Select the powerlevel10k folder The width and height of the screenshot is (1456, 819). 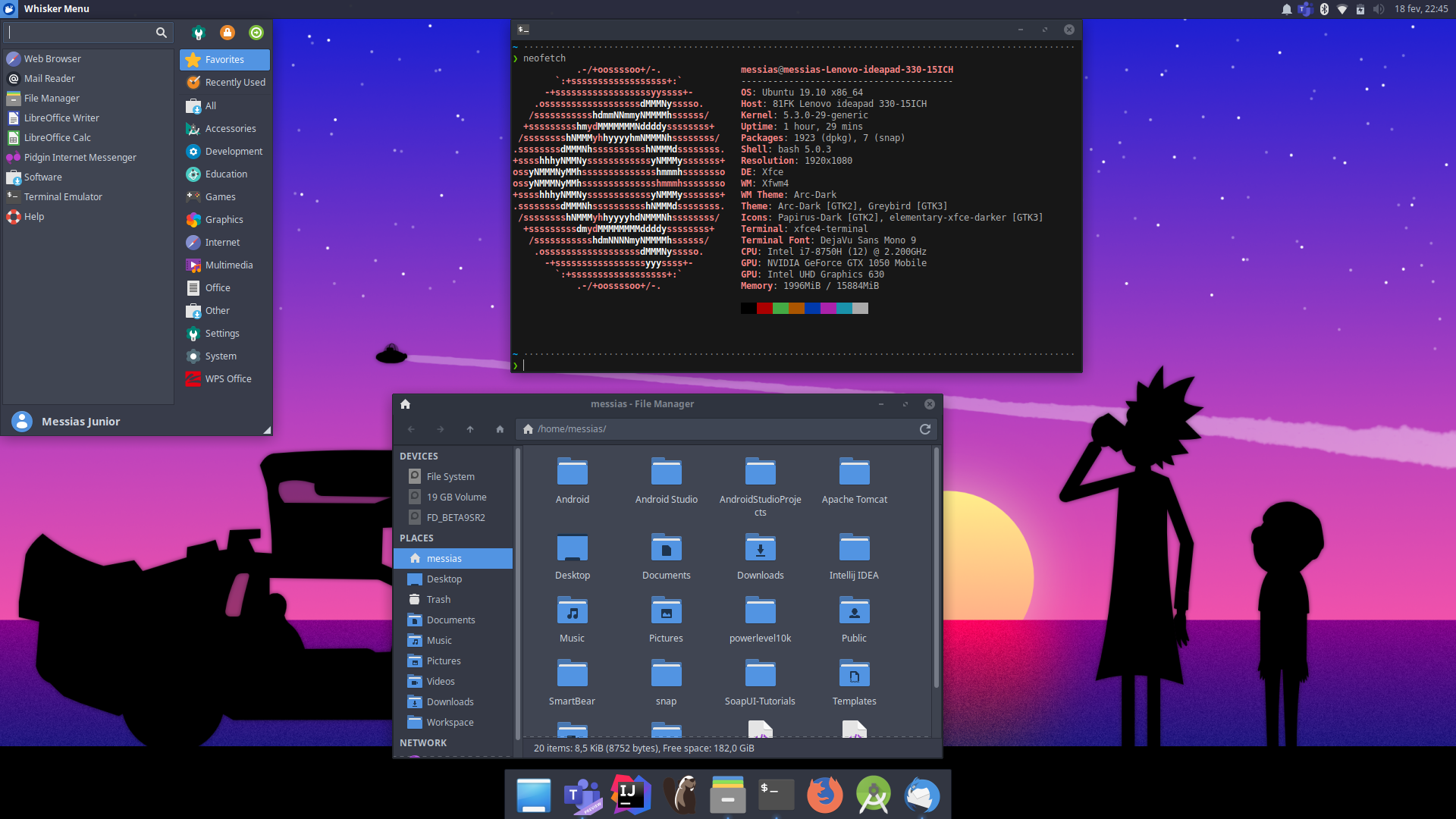(761, 619)
